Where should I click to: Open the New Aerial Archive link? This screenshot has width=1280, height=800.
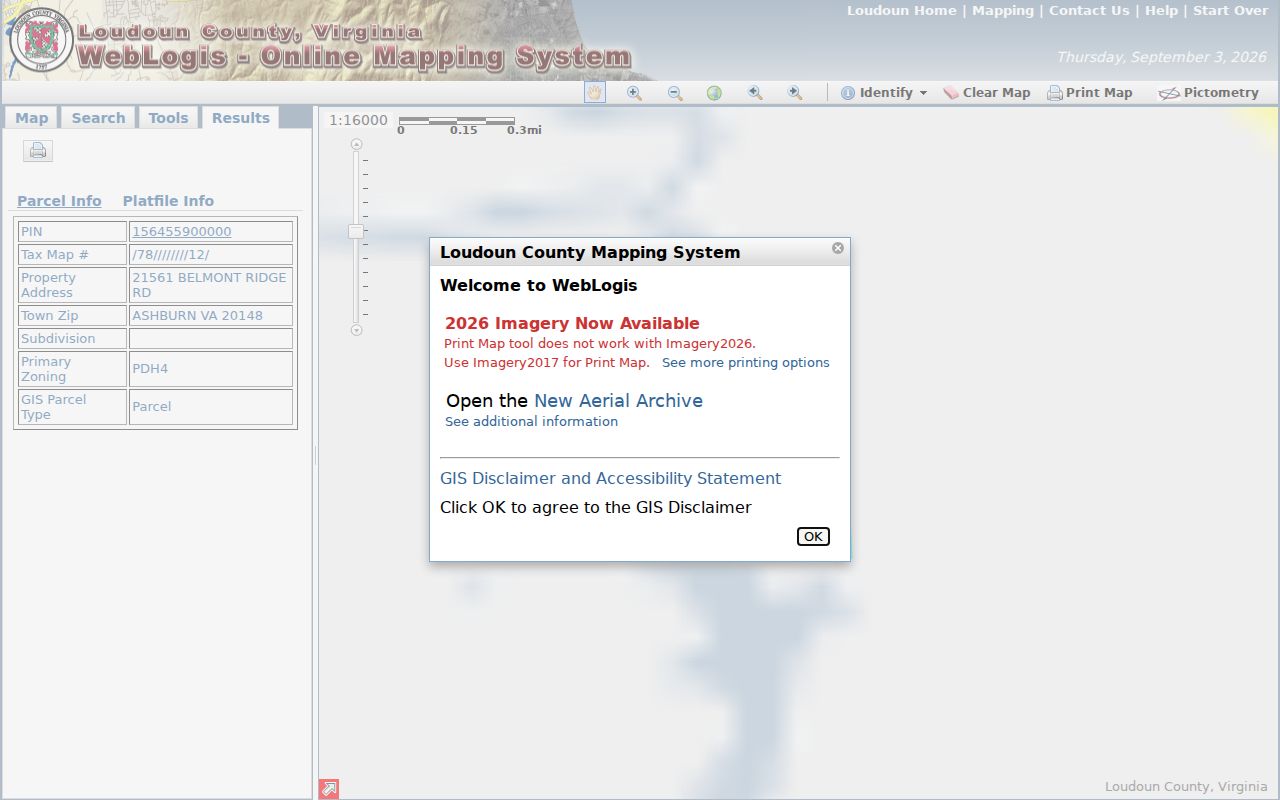(618, 401)
